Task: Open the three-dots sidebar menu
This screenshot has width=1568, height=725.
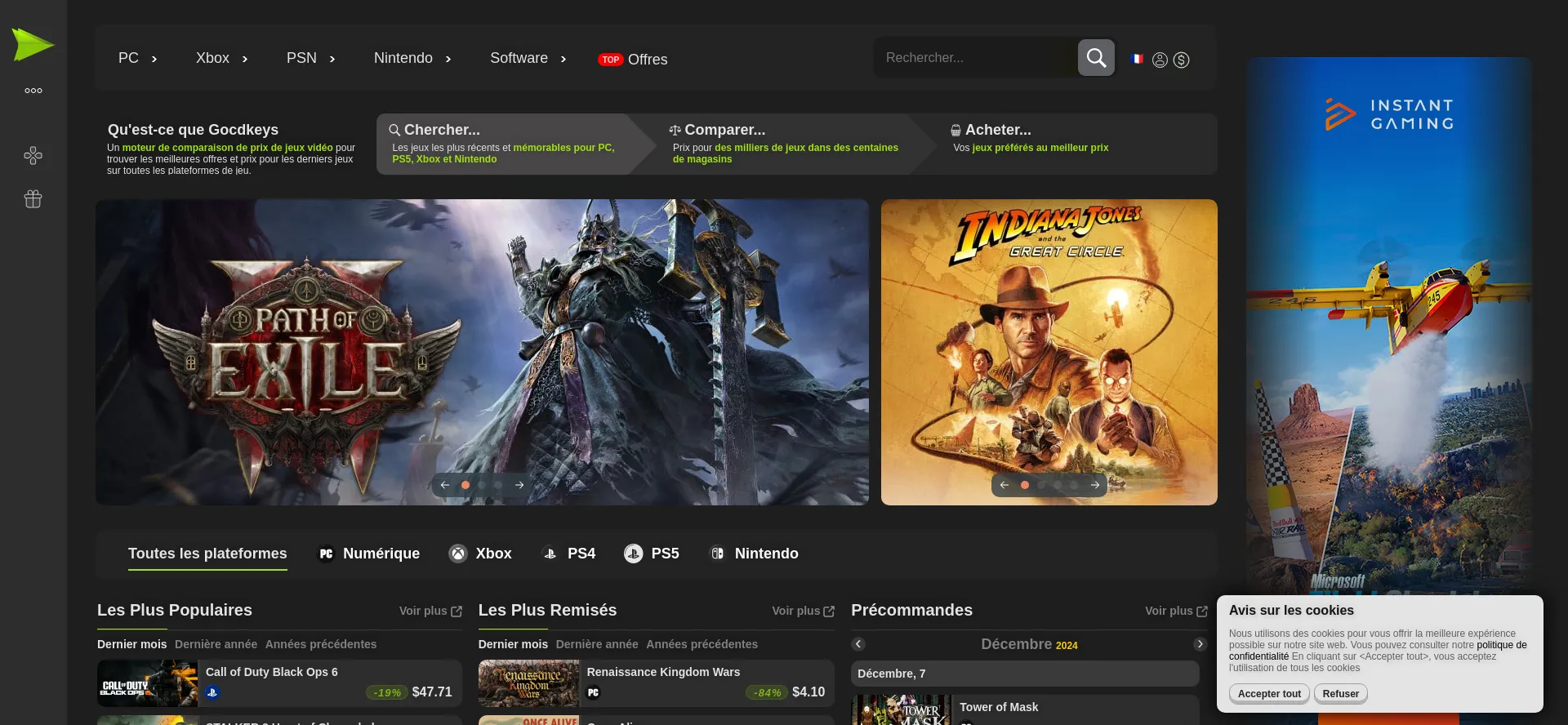Action: 33,91
